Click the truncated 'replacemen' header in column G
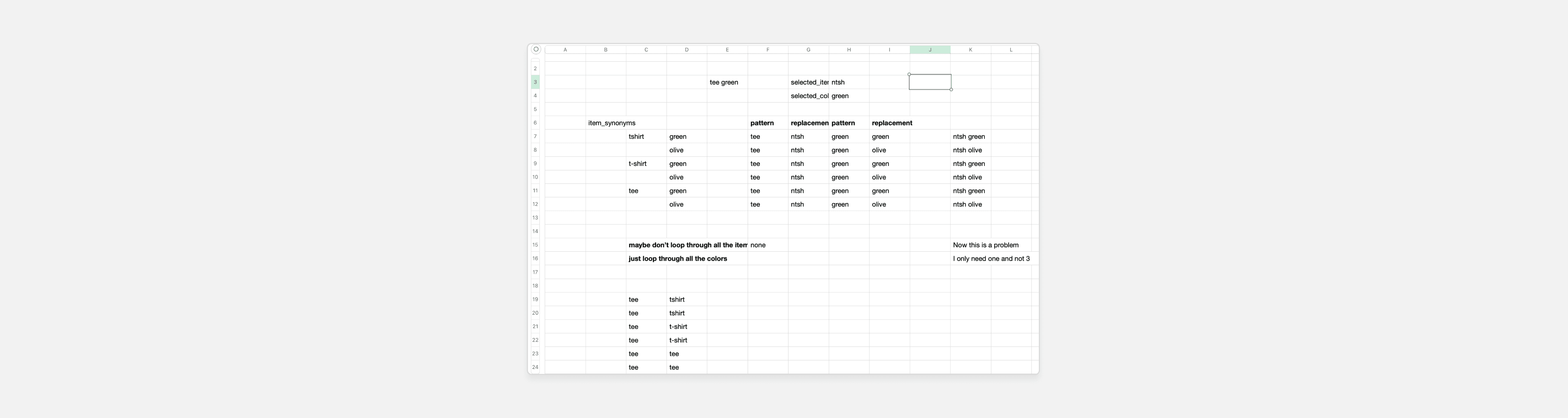The image size is (1568, 418). point(808,123)
